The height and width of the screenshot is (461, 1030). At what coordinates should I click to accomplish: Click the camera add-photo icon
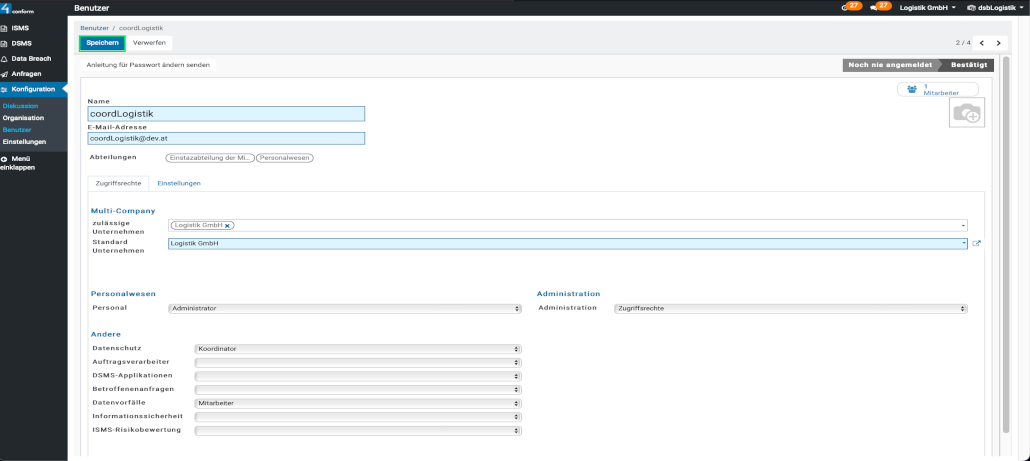(x=967, y=114)
